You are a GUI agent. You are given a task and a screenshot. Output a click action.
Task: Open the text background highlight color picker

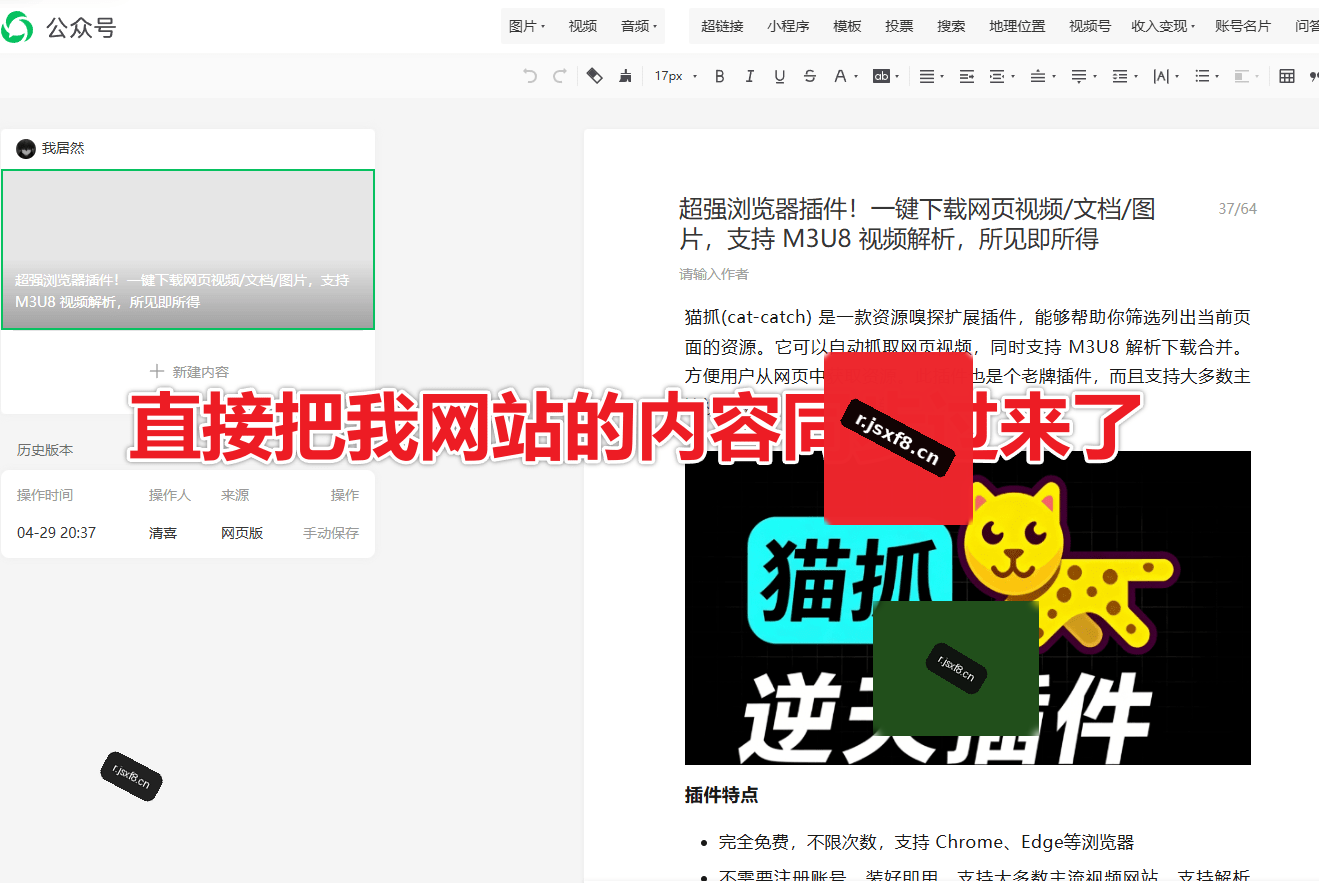pos(886,76)
